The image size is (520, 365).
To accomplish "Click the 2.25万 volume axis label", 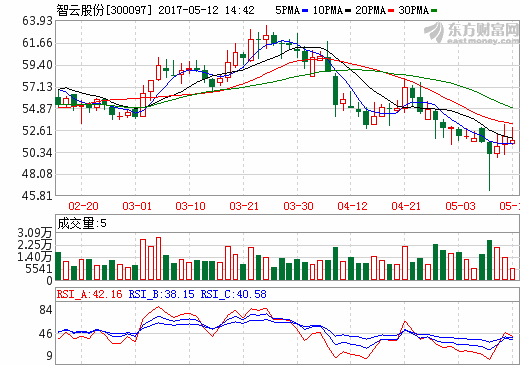I will (x=35, y=245).
